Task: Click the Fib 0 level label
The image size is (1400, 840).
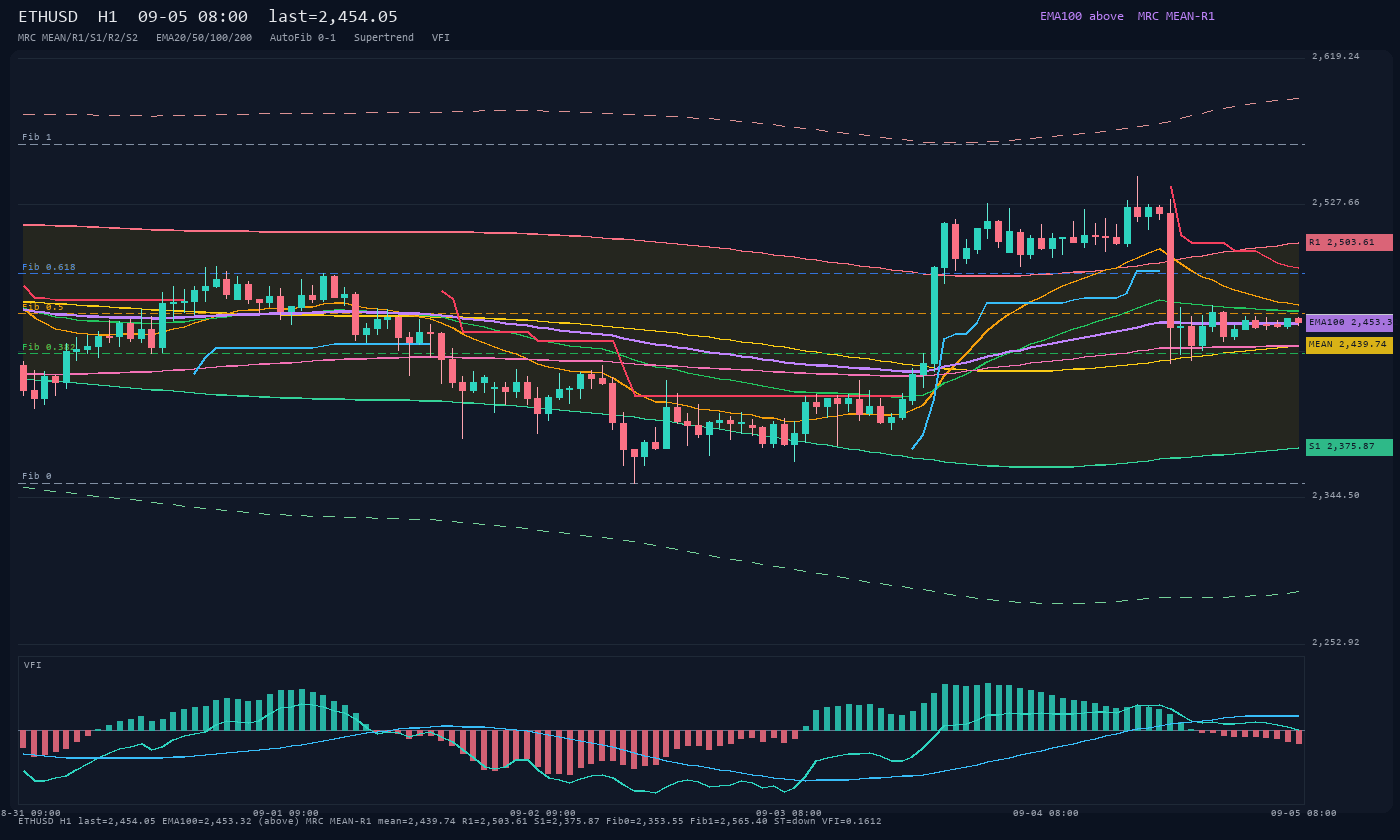Action: tap(37, 476)
